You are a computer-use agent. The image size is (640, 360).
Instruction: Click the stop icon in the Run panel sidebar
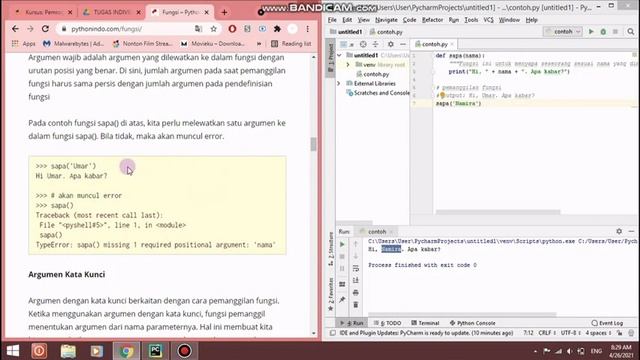tap(342, 256)
